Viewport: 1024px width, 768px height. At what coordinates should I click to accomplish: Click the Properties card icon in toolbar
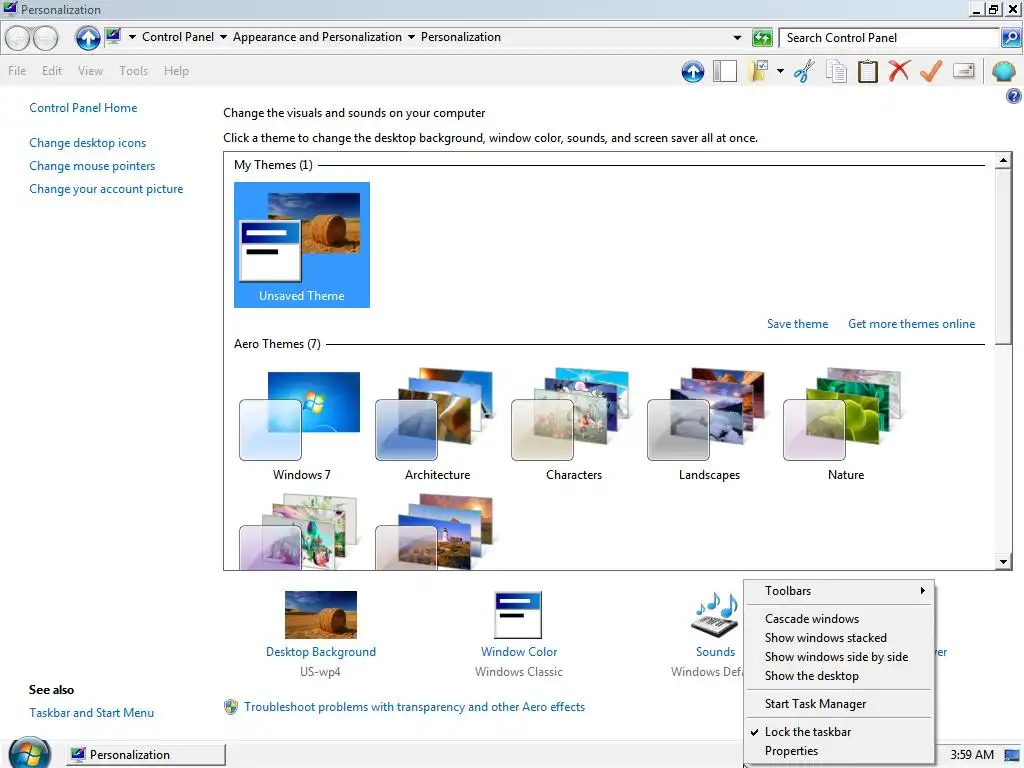click(963, 71)
